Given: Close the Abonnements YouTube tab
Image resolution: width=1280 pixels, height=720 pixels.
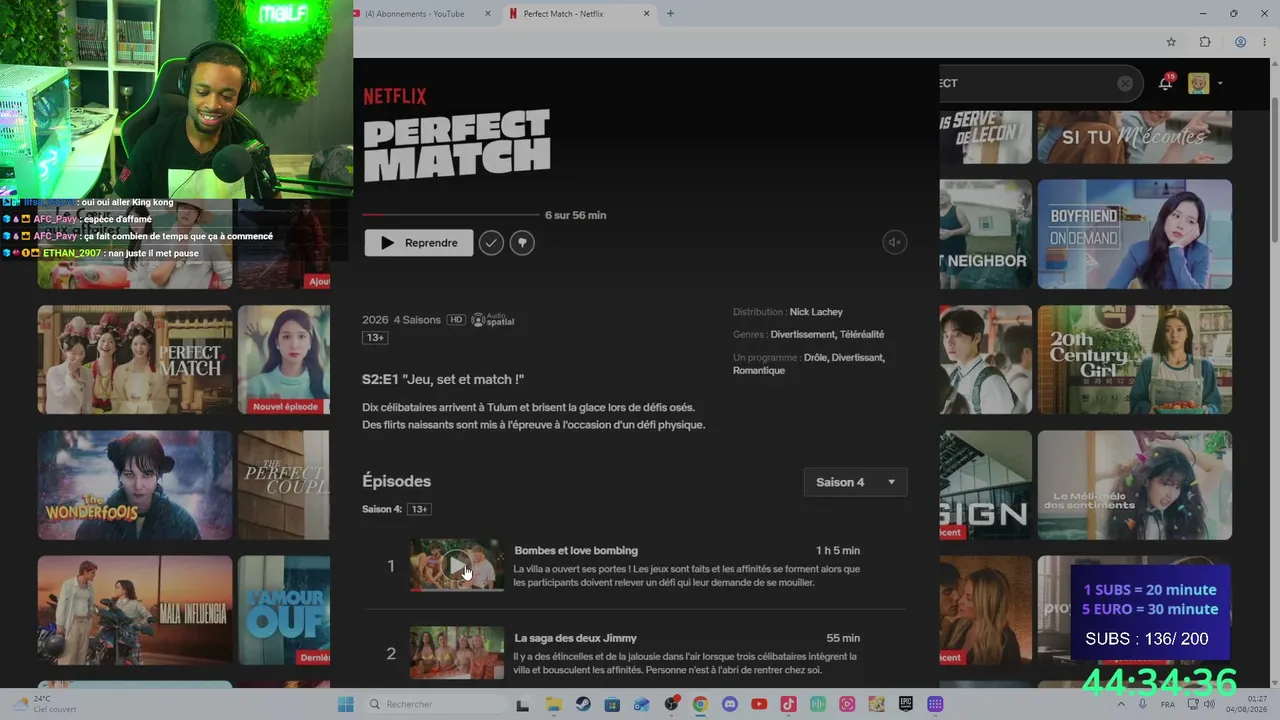Looking at the screenshot, I should [x=488, y=14].
